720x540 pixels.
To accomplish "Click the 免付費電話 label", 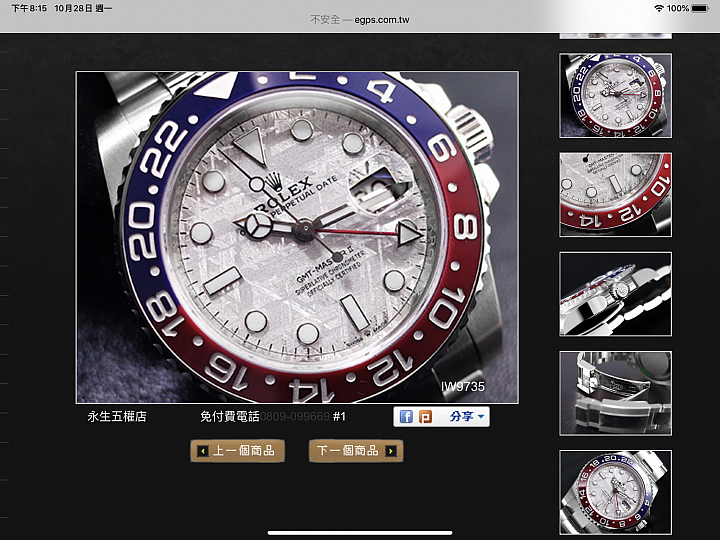I will [x=230, y=416].
